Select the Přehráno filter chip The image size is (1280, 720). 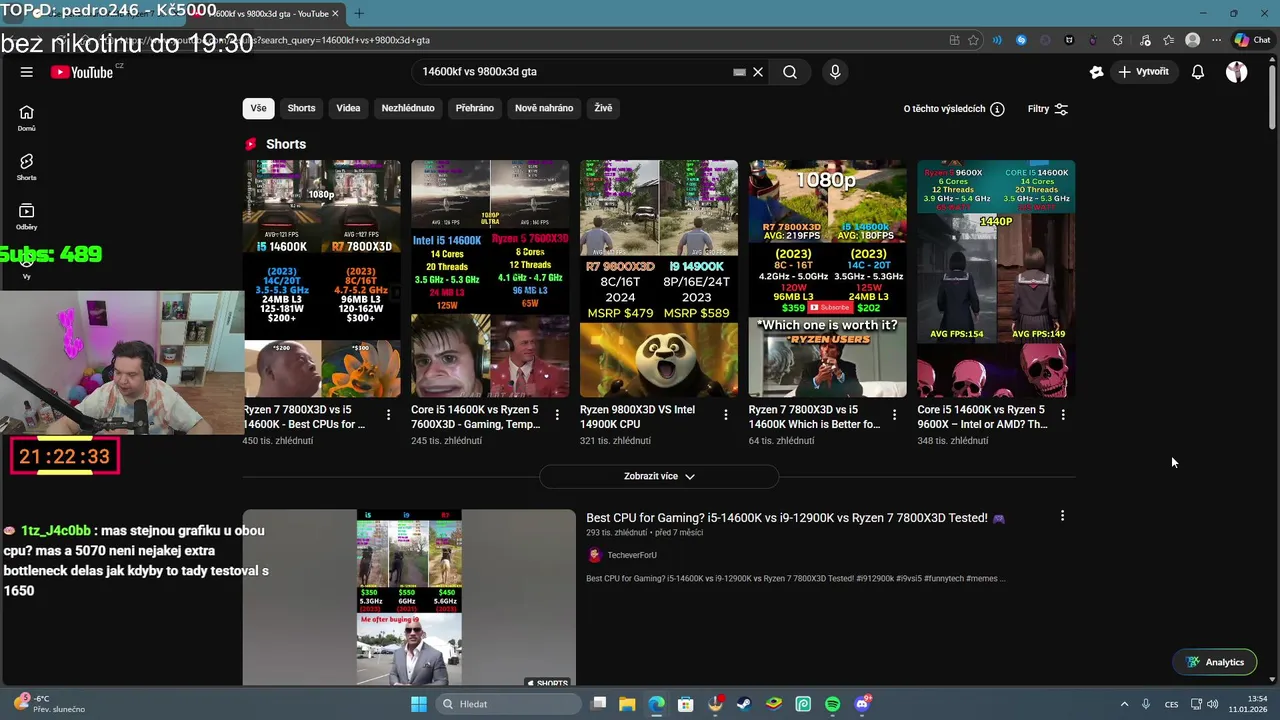tap(475, 108)
